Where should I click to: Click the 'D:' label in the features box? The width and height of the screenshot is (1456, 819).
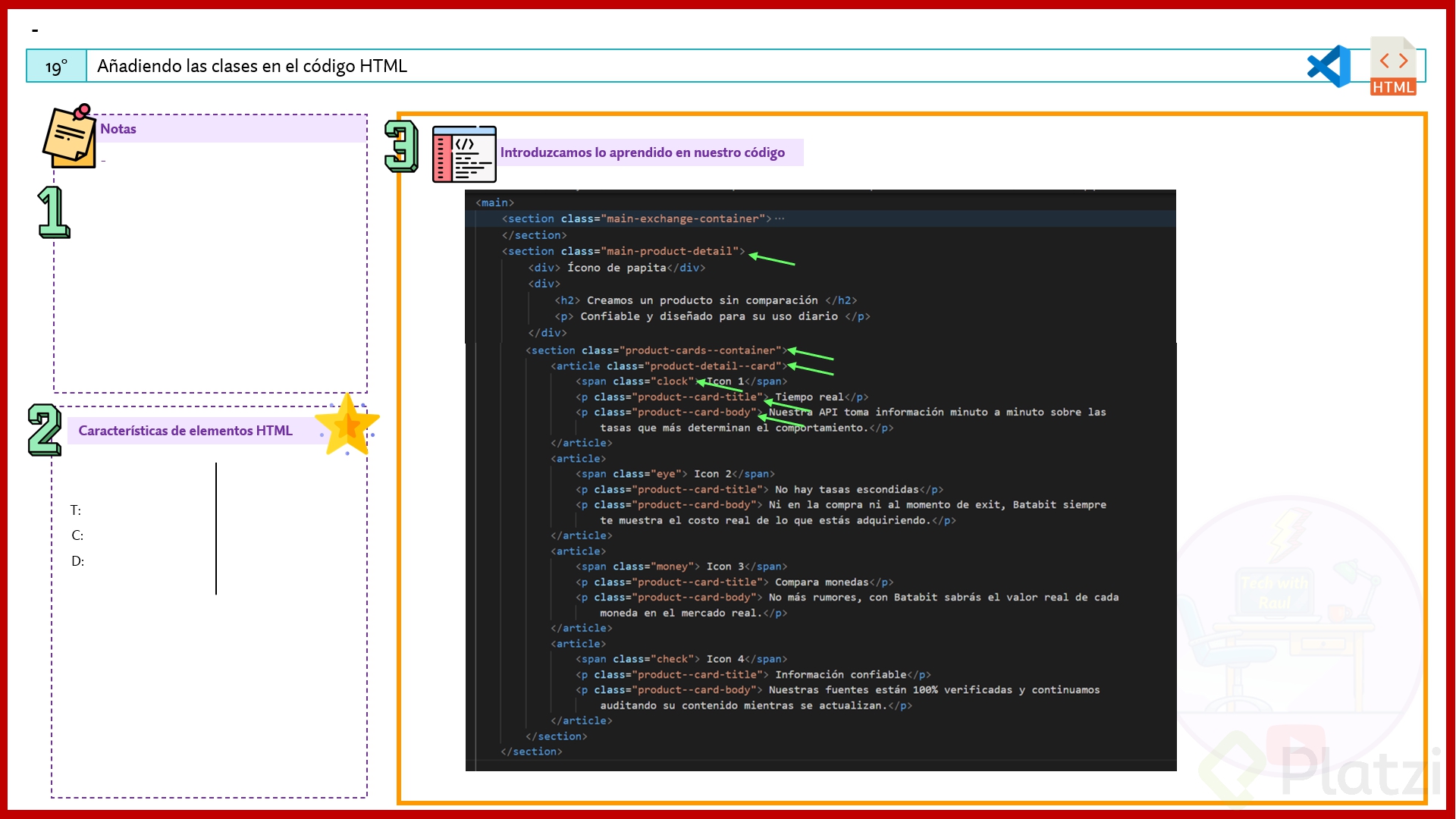[x=78, y=561]
